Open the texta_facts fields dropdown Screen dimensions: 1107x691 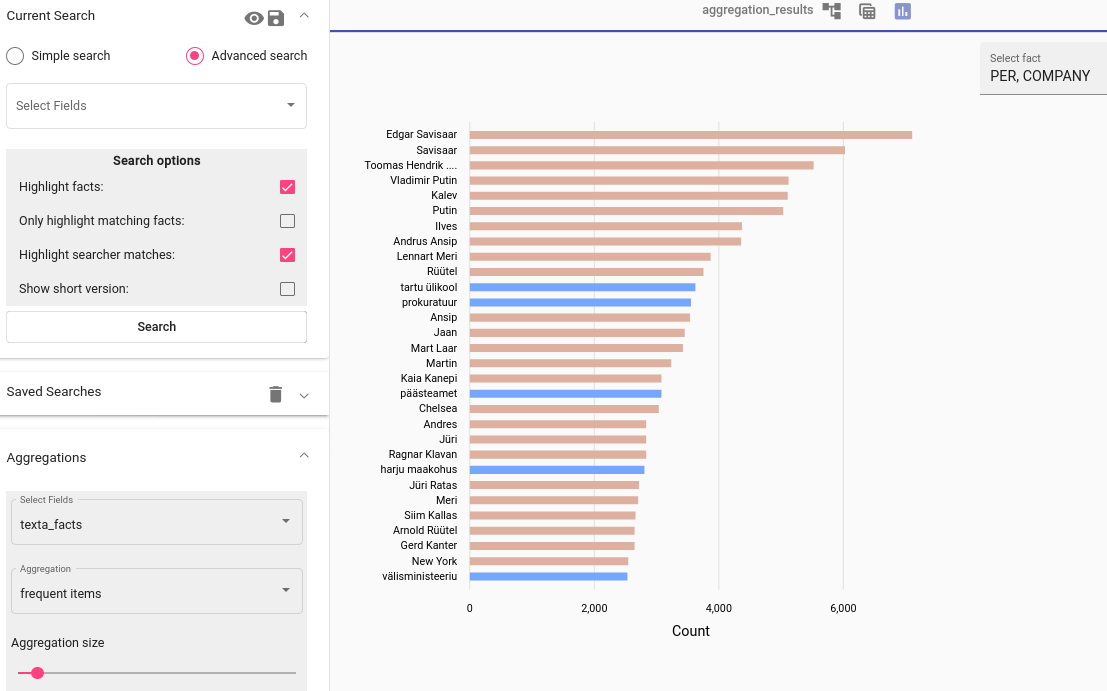coord(157,522)
